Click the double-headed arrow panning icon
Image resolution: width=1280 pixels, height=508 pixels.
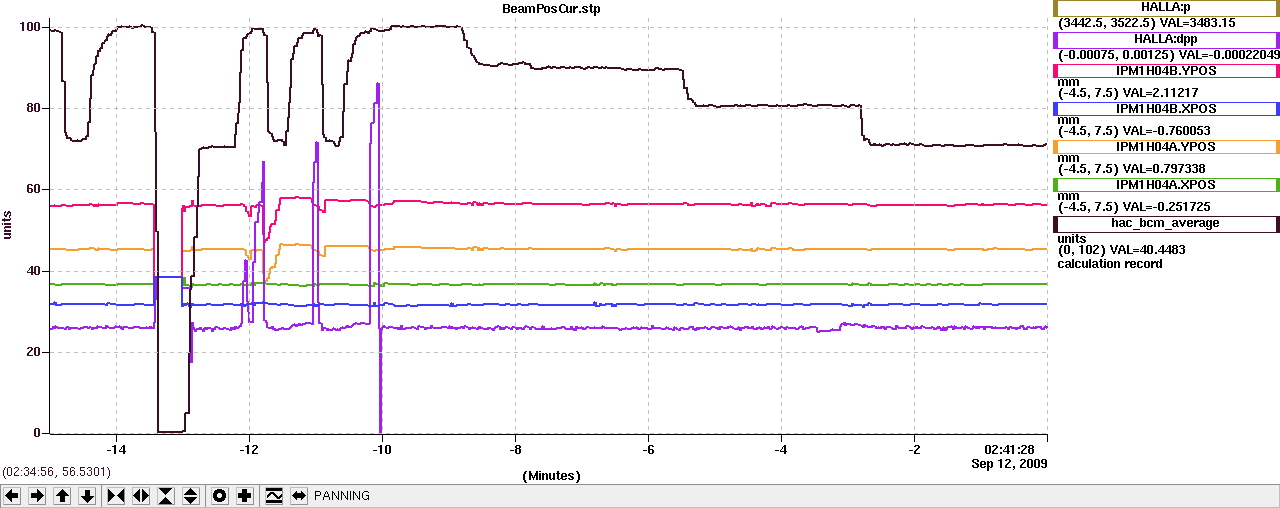[x=299, y=496]
